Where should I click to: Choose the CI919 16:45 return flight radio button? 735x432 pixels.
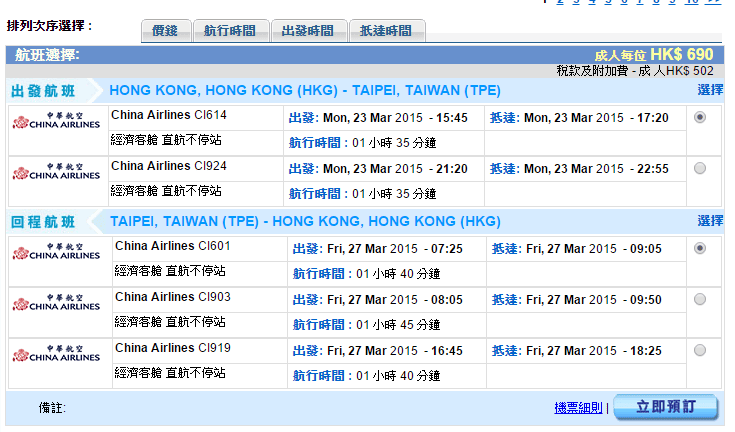[699, 350]
